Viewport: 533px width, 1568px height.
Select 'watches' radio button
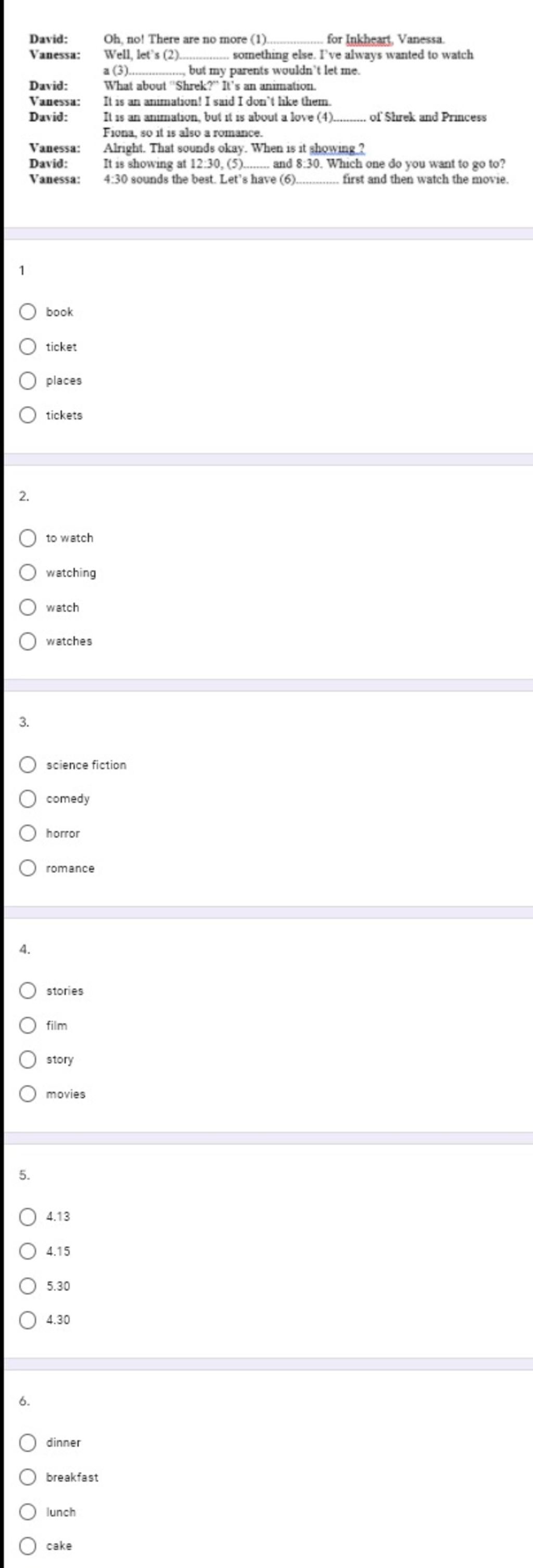[28, 641]
